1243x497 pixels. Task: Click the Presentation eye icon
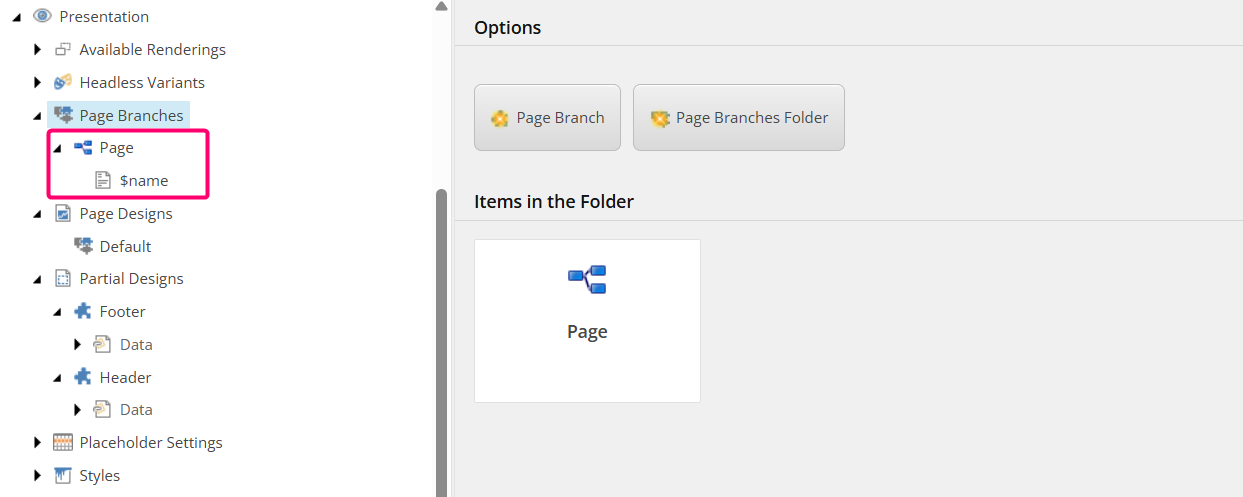(42, 17)
